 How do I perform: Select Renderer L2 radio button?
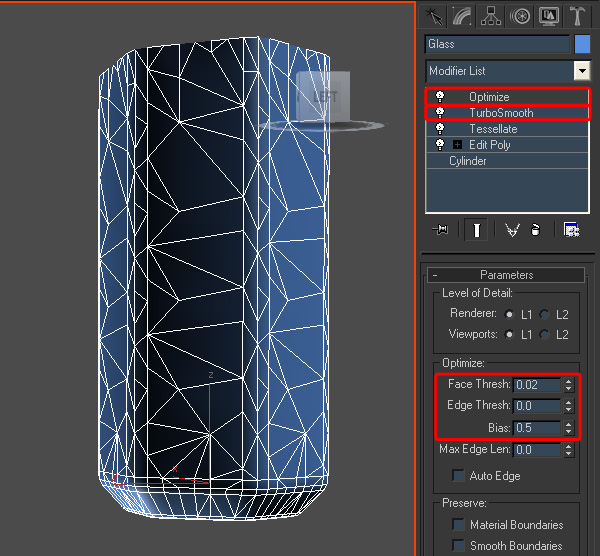pyautogui.click(x=545, y=315)
